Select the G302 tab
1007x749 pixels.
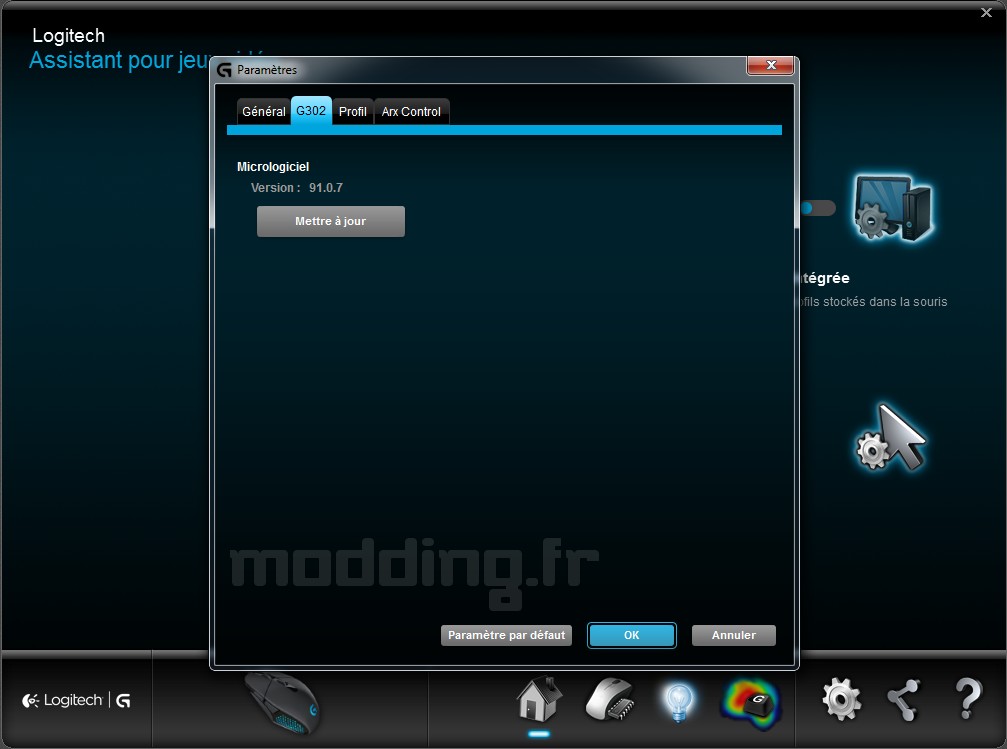click(311, 110)
